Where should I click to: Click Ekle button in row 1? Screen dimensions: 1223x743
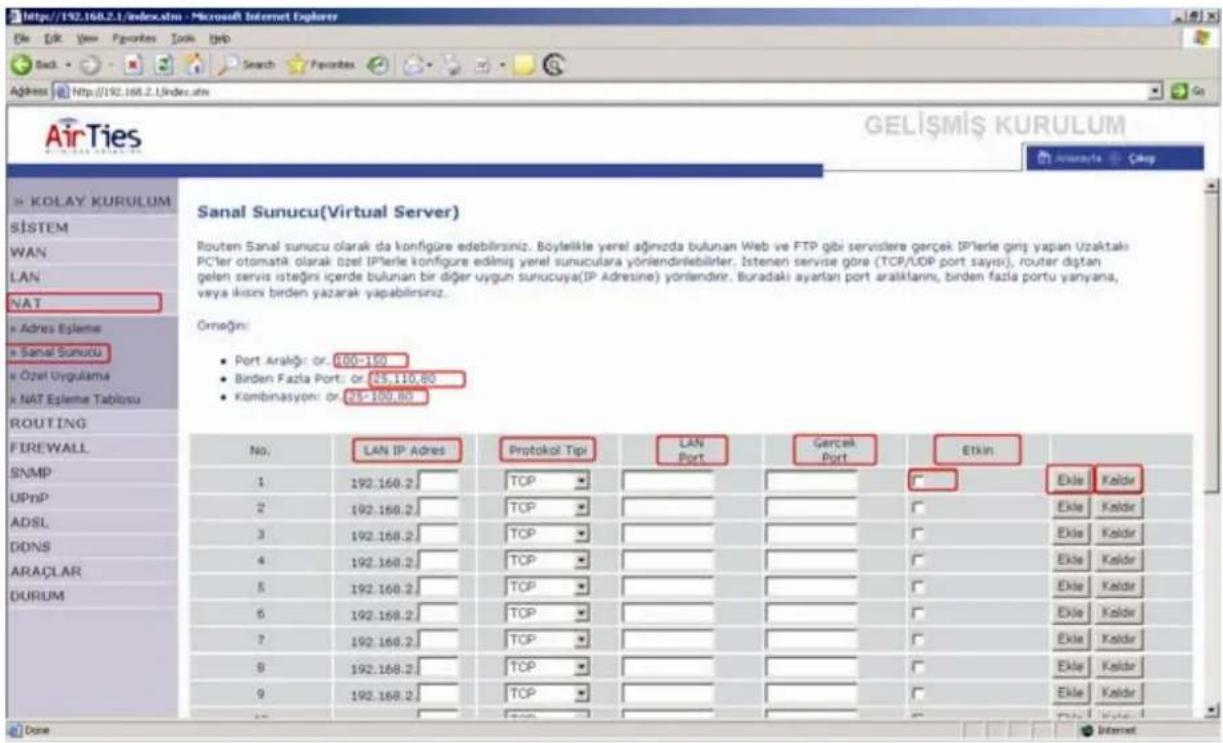click(x=1071, y=481)
